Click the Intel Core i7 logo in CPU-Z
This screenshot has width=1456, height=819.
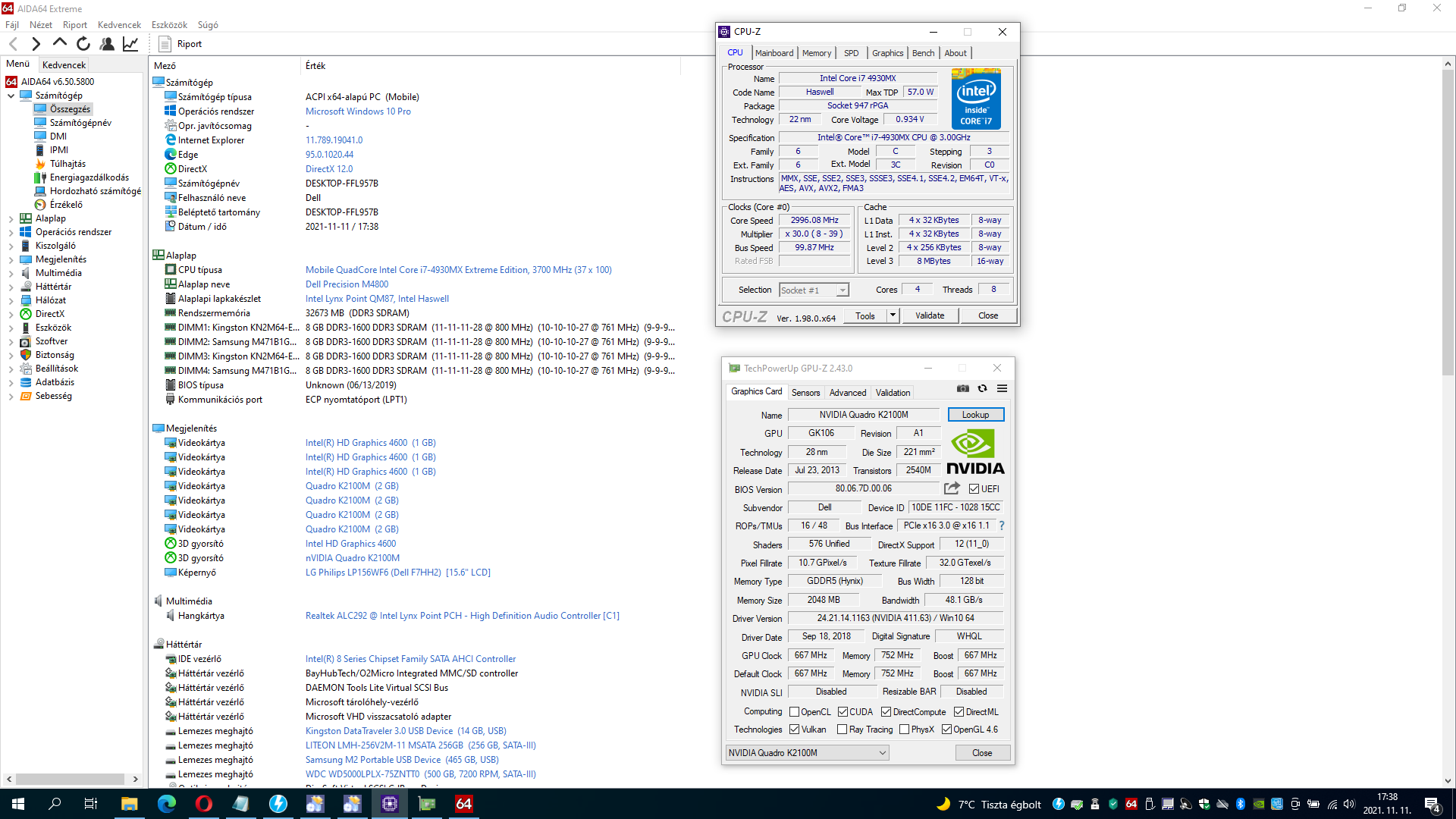976,99
